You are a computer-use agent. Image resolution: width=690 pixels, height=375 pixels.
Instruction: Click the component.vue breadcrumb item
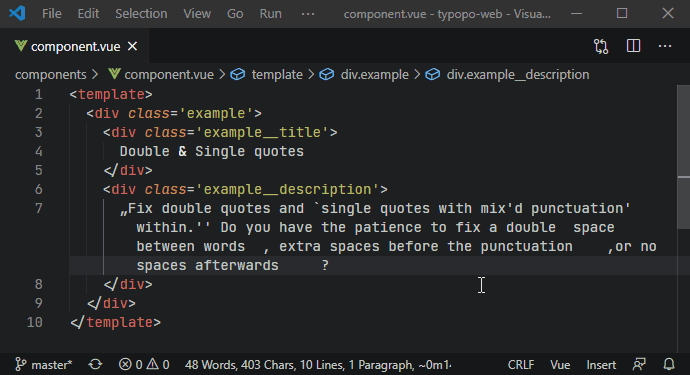tap(169, 74)
